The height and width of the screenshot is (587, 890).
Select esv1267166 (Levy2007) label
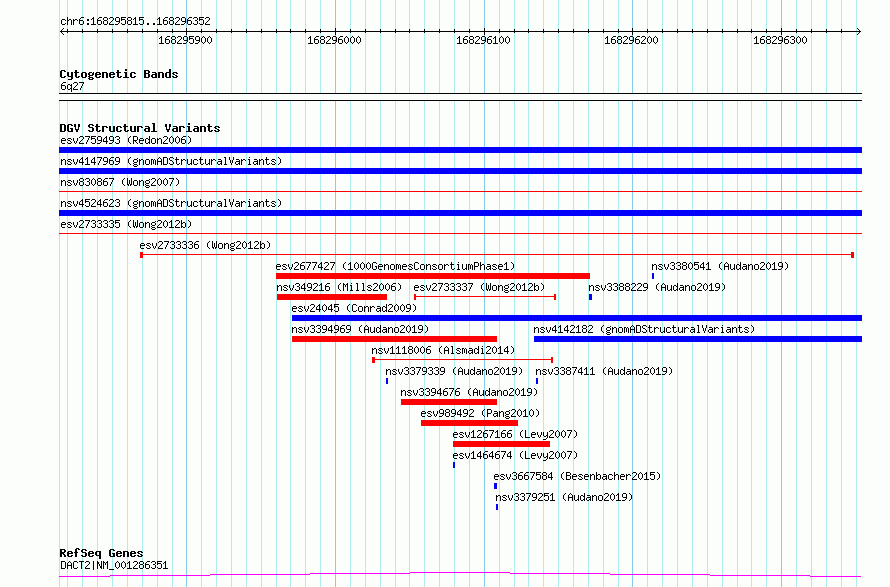tap(515, 434)
